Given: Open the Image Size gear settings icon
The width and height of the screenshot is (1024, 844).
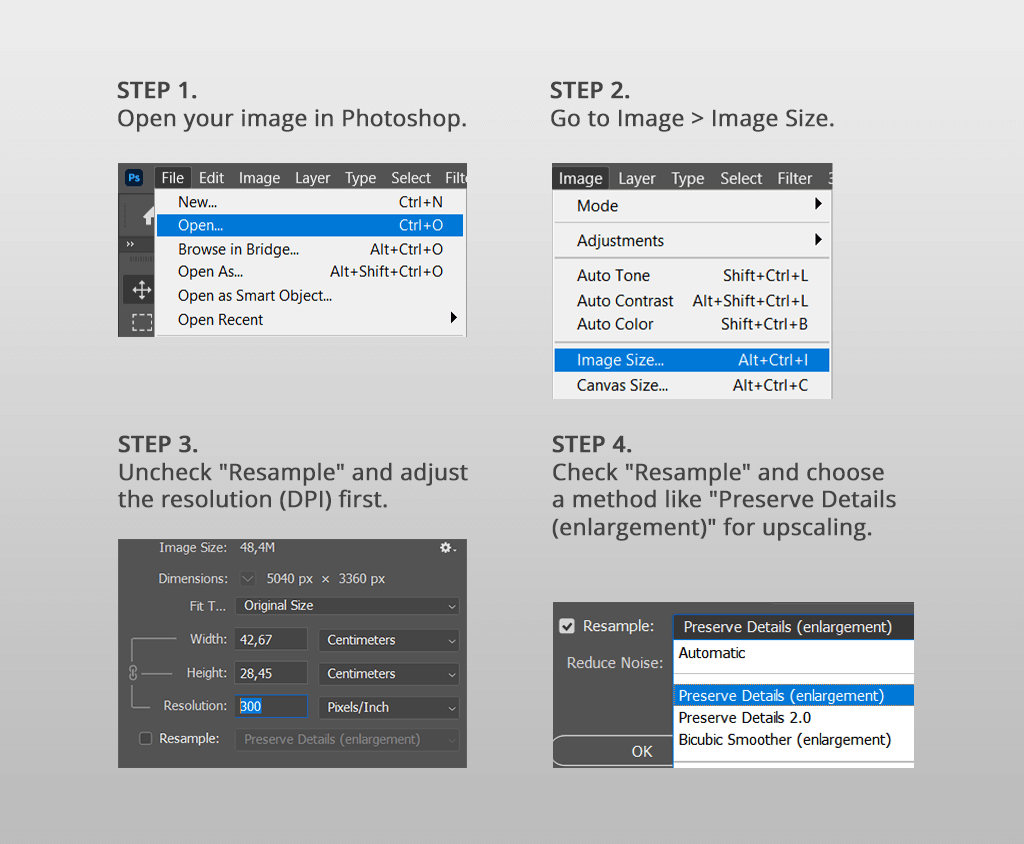Looking at the screenshot, I should point(447,547).
